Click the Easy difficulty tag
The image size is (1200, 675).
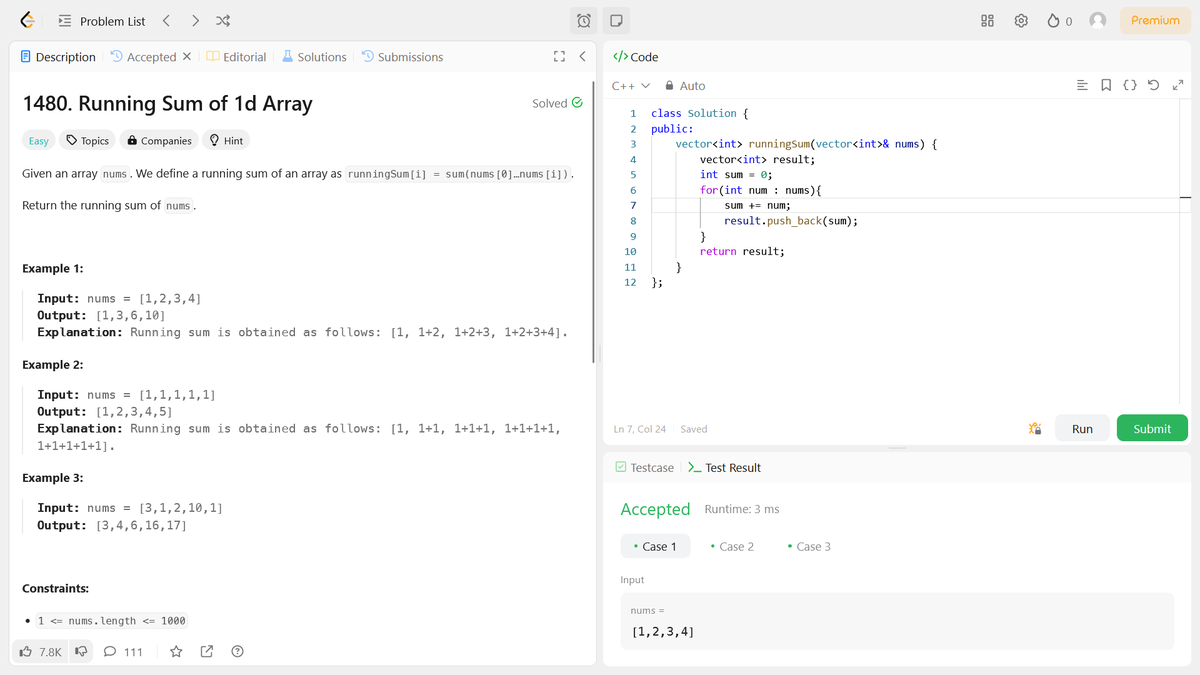point(38,140)
